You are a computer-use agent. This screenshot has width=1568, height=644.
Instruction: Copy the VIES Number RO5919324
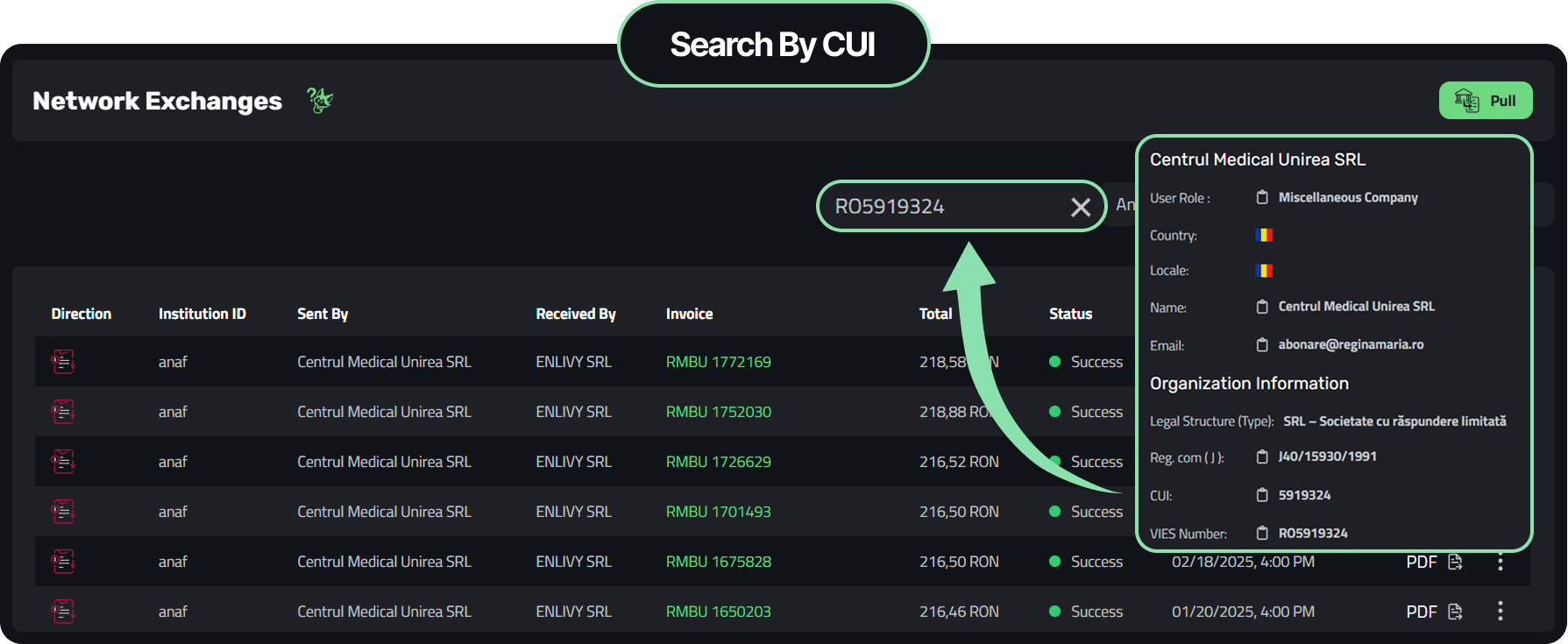(1262, 533)
